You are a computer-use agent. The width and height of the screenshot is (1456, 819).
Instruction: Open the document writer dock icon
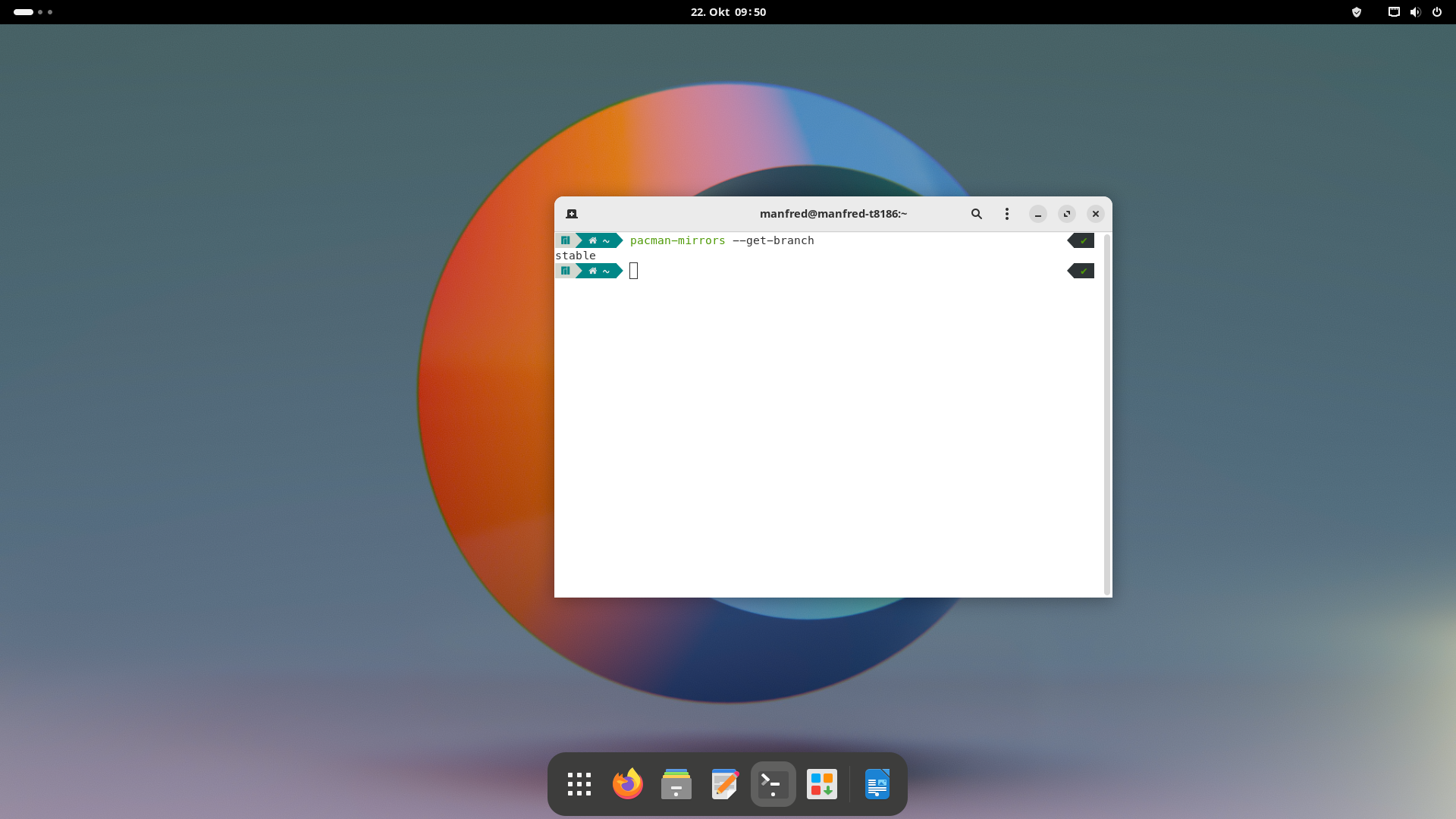877,784
